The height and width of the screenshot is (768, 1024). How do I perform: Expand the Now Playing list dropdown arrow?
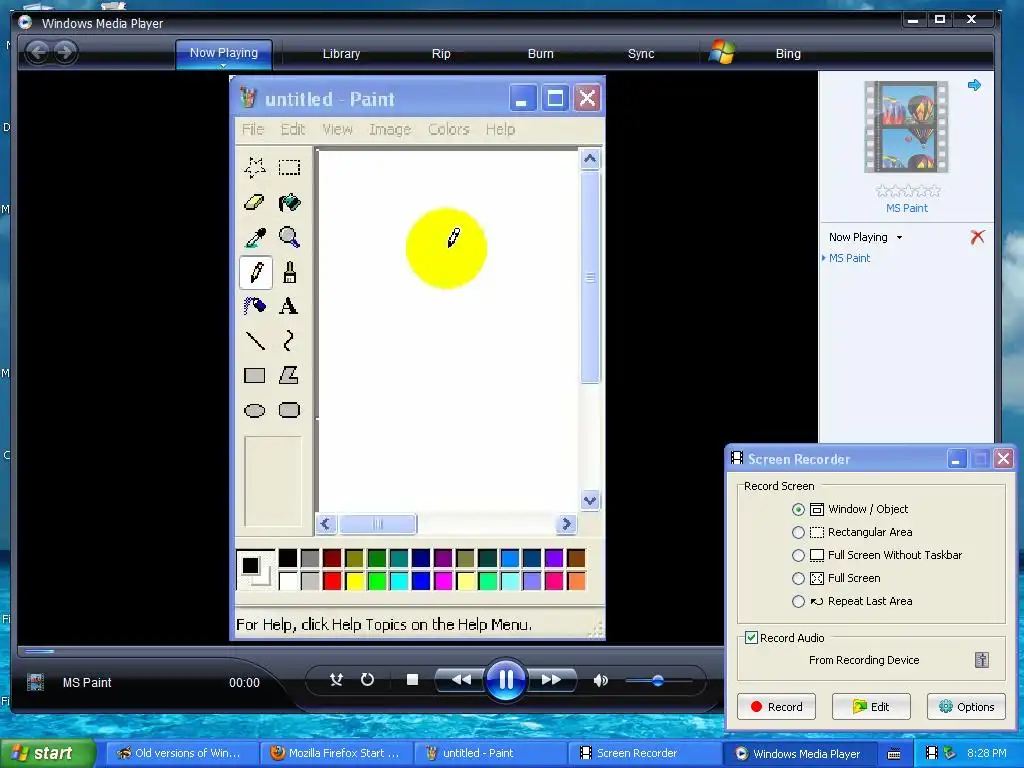899,238
